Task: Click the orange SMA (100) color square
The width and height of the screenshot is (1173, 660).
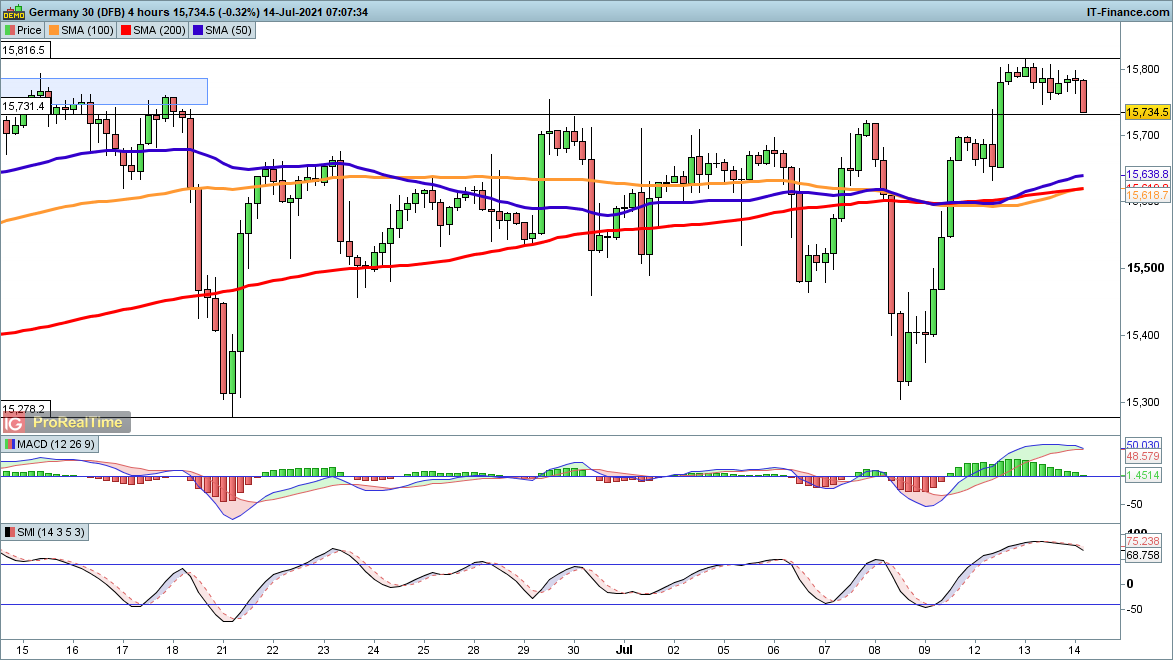Action: [x=54, y=30]
